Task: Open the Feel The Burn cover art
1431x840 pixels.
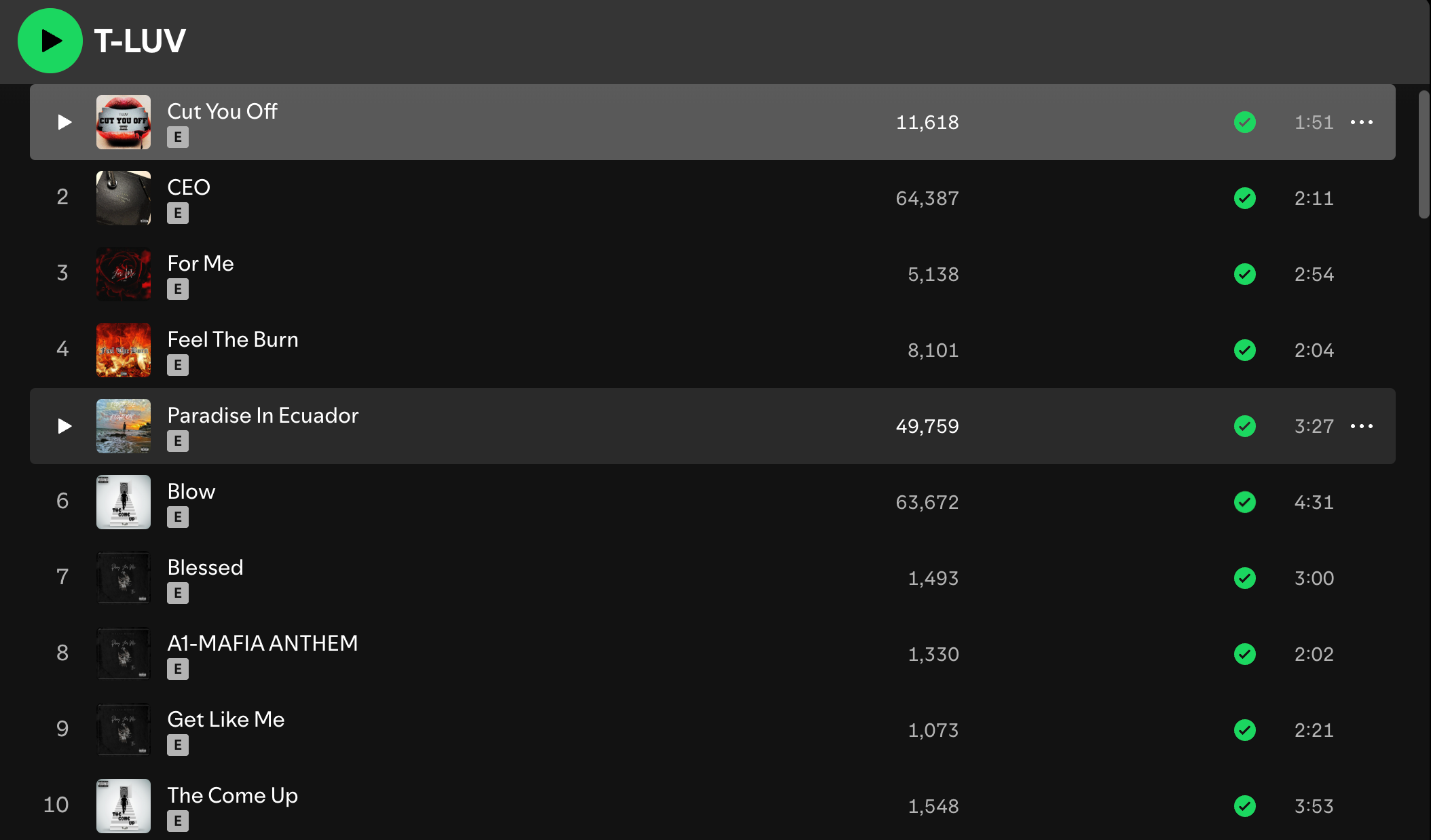Action: pos(124,350)
